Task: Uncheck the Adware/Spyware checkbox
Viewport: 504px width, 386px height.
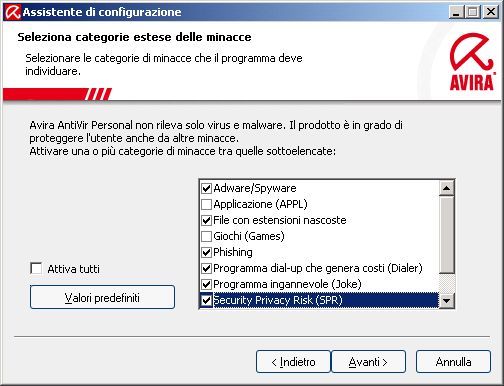Action: 206,188
